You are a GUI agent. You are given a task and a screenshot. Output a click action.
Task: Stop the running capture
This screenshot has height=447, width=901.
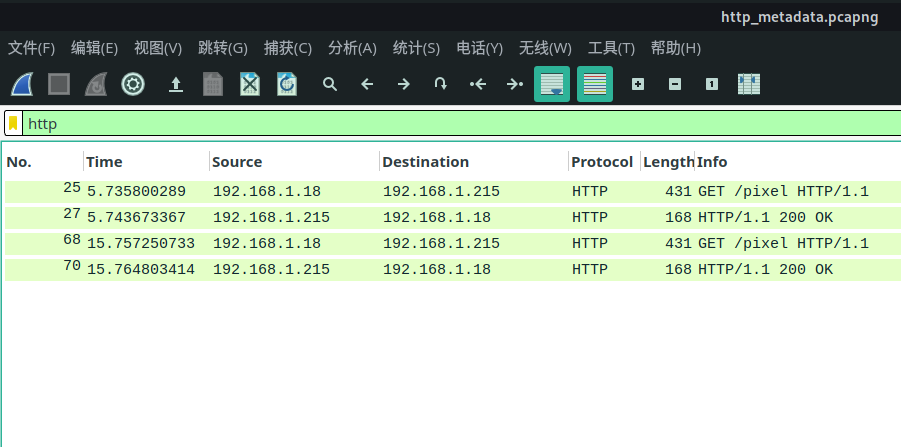[59, 84]
